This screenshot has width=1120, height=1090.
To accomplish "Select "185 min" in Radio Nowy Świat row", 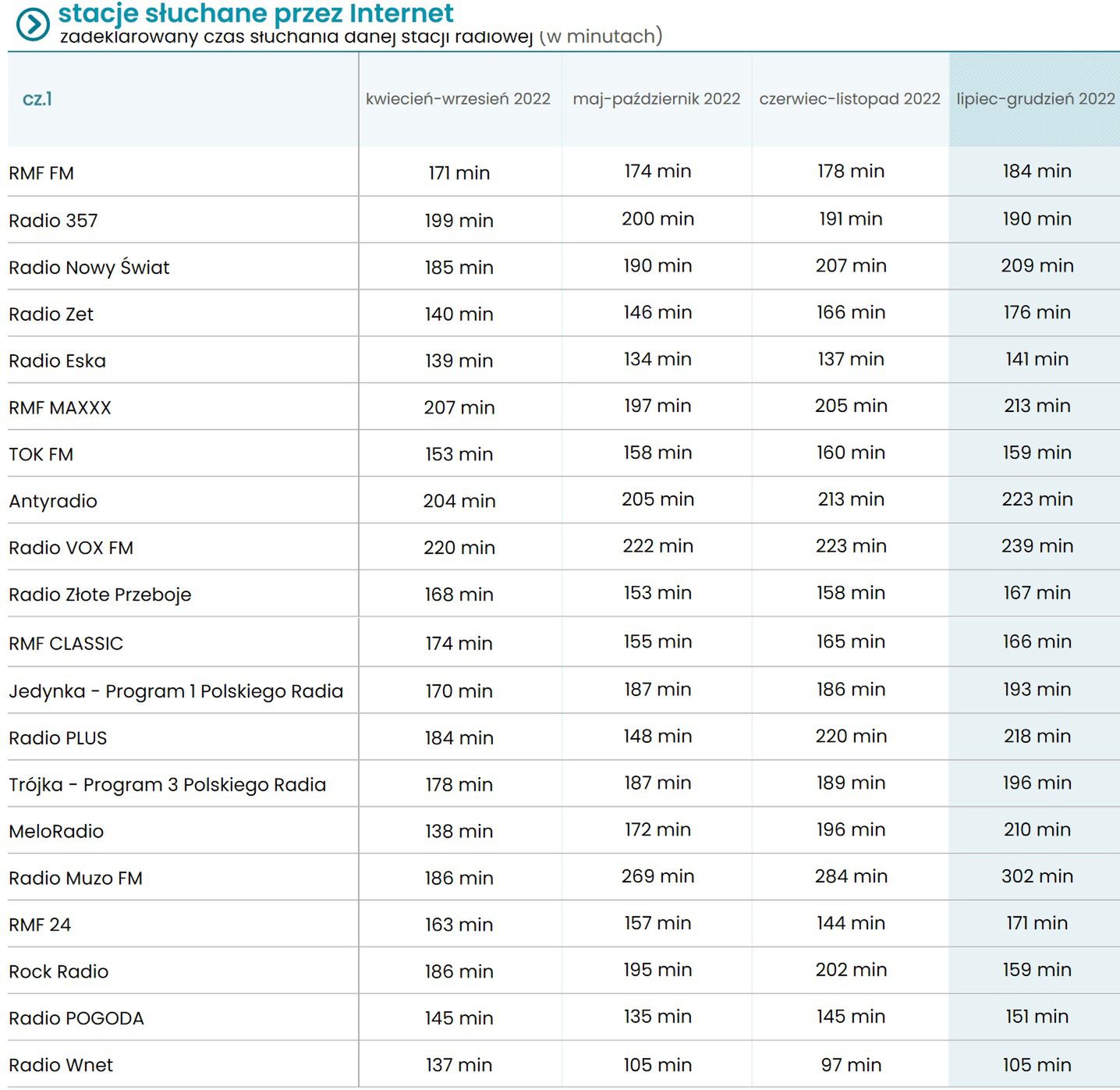I will point(459,268).
